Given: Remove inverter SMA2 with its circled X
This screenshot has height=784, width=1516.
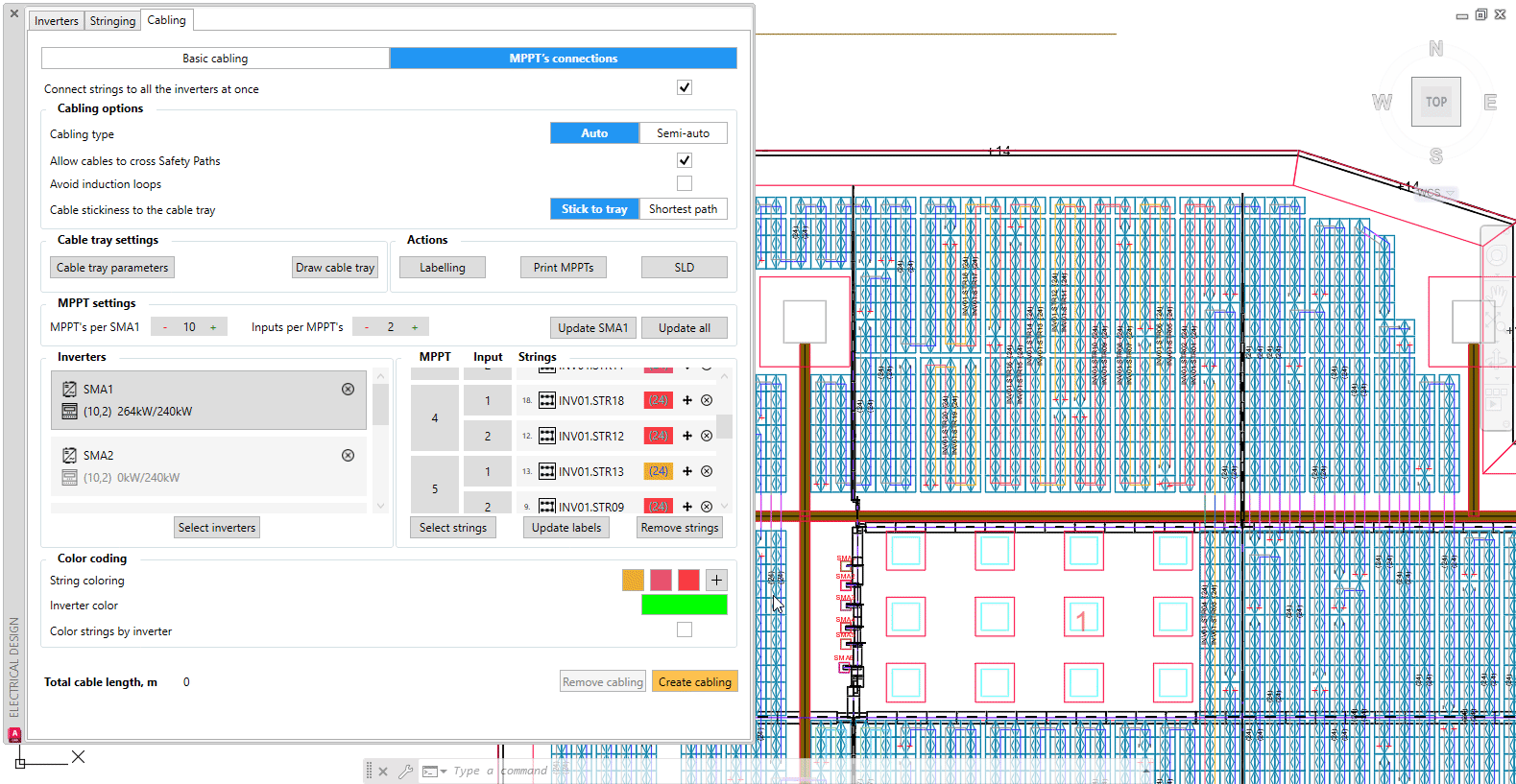Looking at the screenshot, I should click(348, 455).
